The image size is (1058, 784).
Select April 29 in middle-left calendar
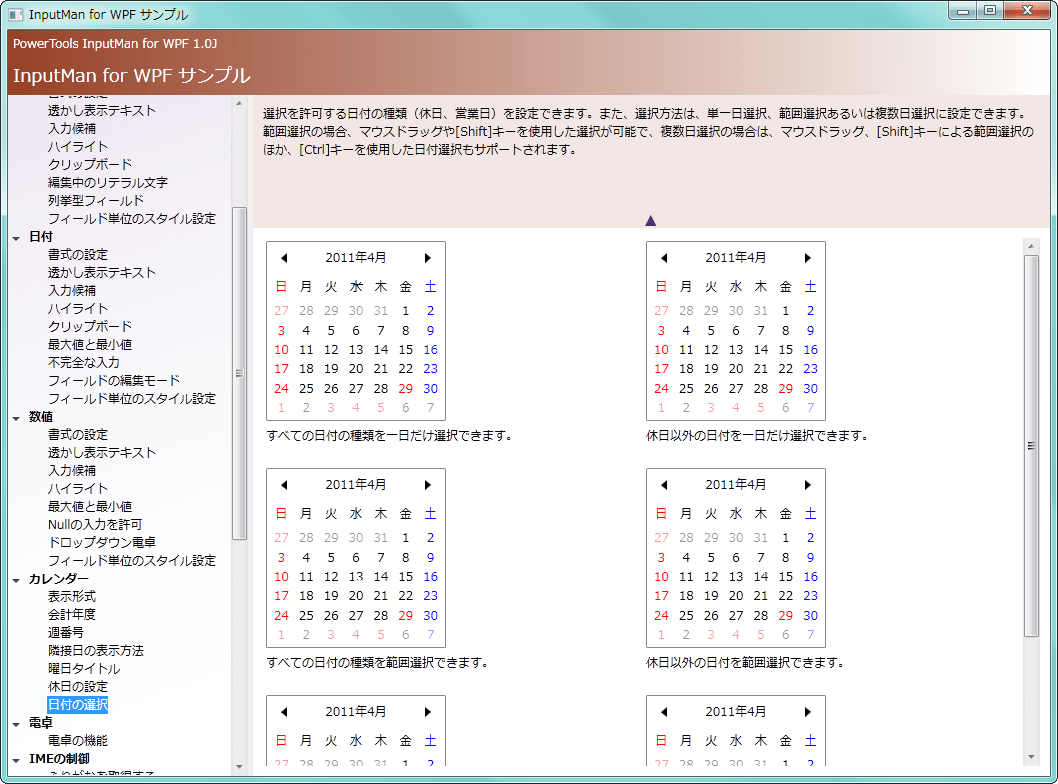point(405,616)
